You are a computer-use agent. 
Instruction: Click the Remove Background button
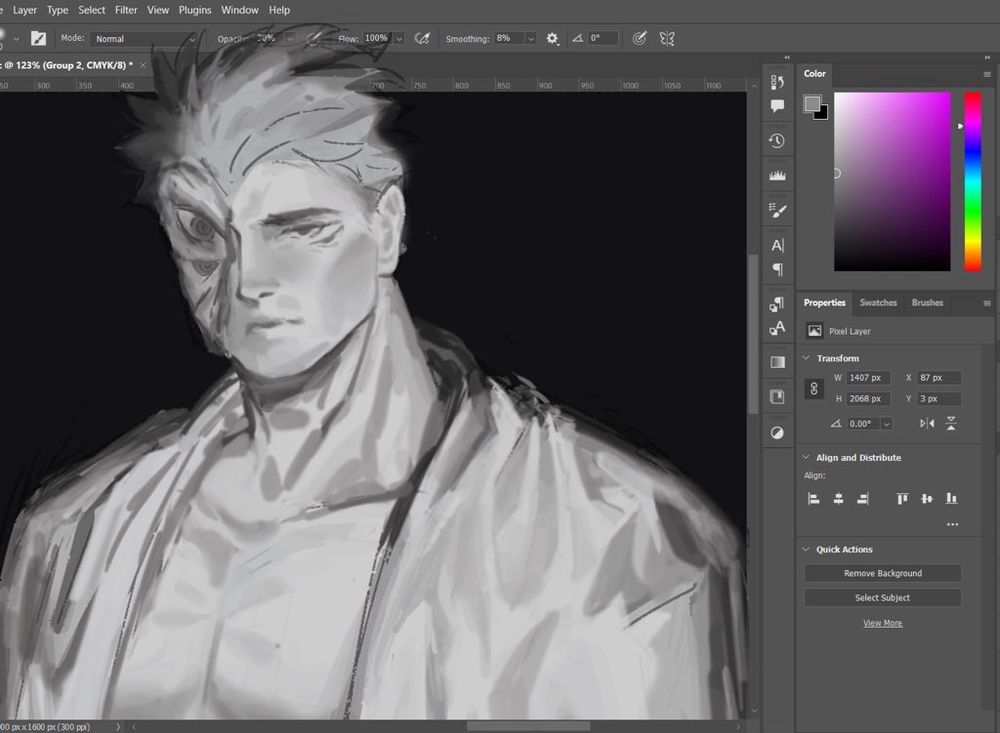pos(882,574)
